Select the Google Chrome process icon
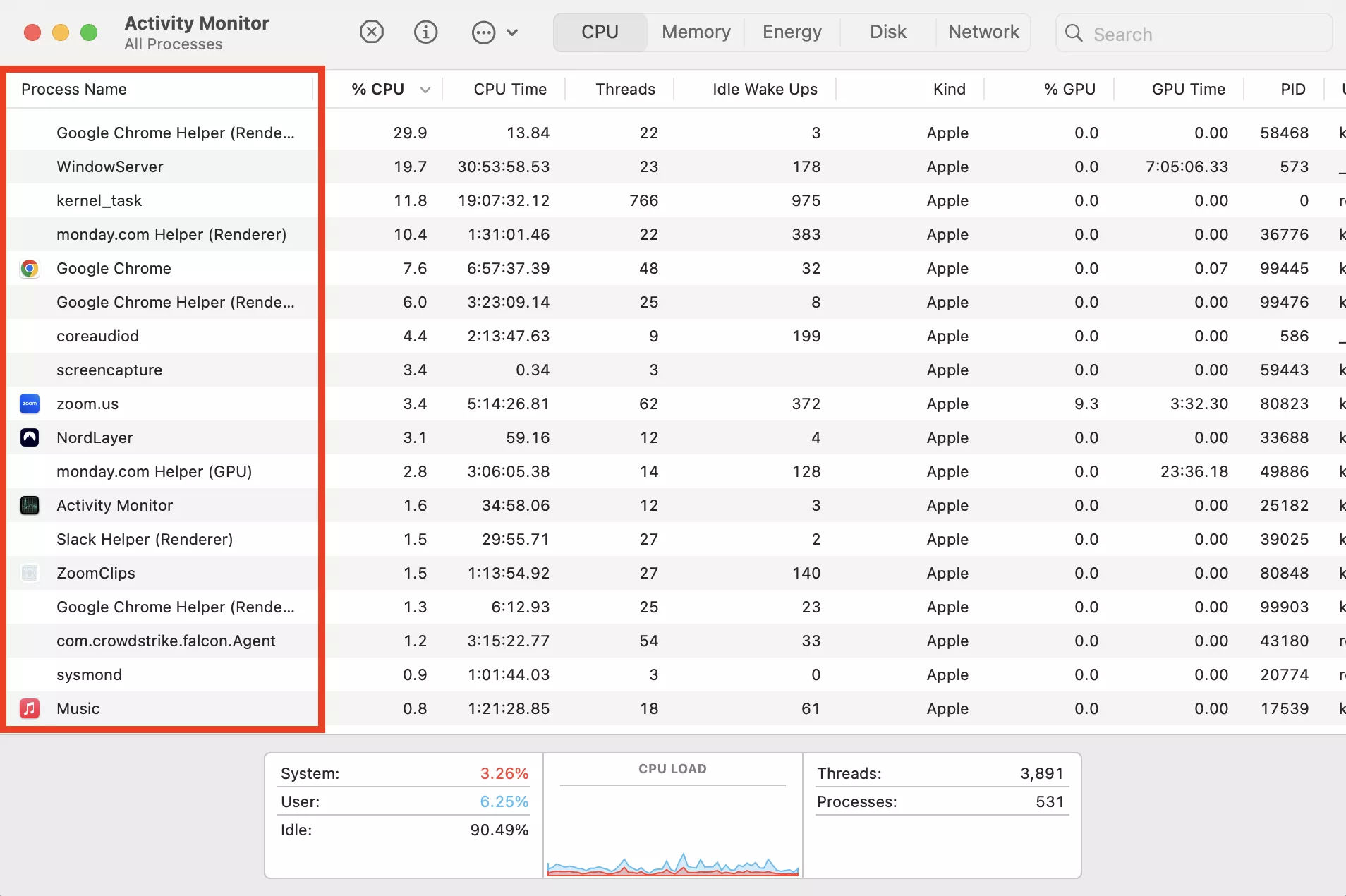1346x896 pixels. click(29, 268)
